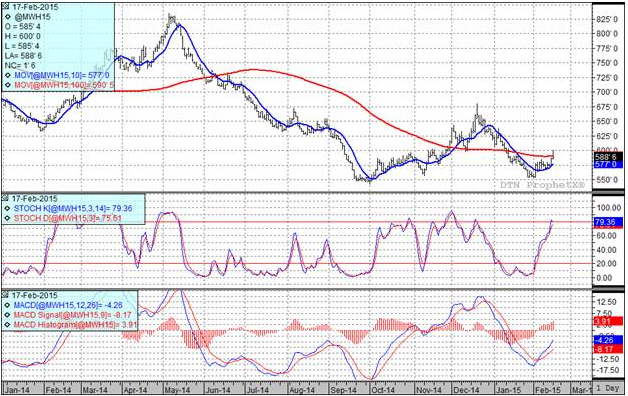
Task: Click the Sep-14 label on the time axis
Action: pos(344,389)
